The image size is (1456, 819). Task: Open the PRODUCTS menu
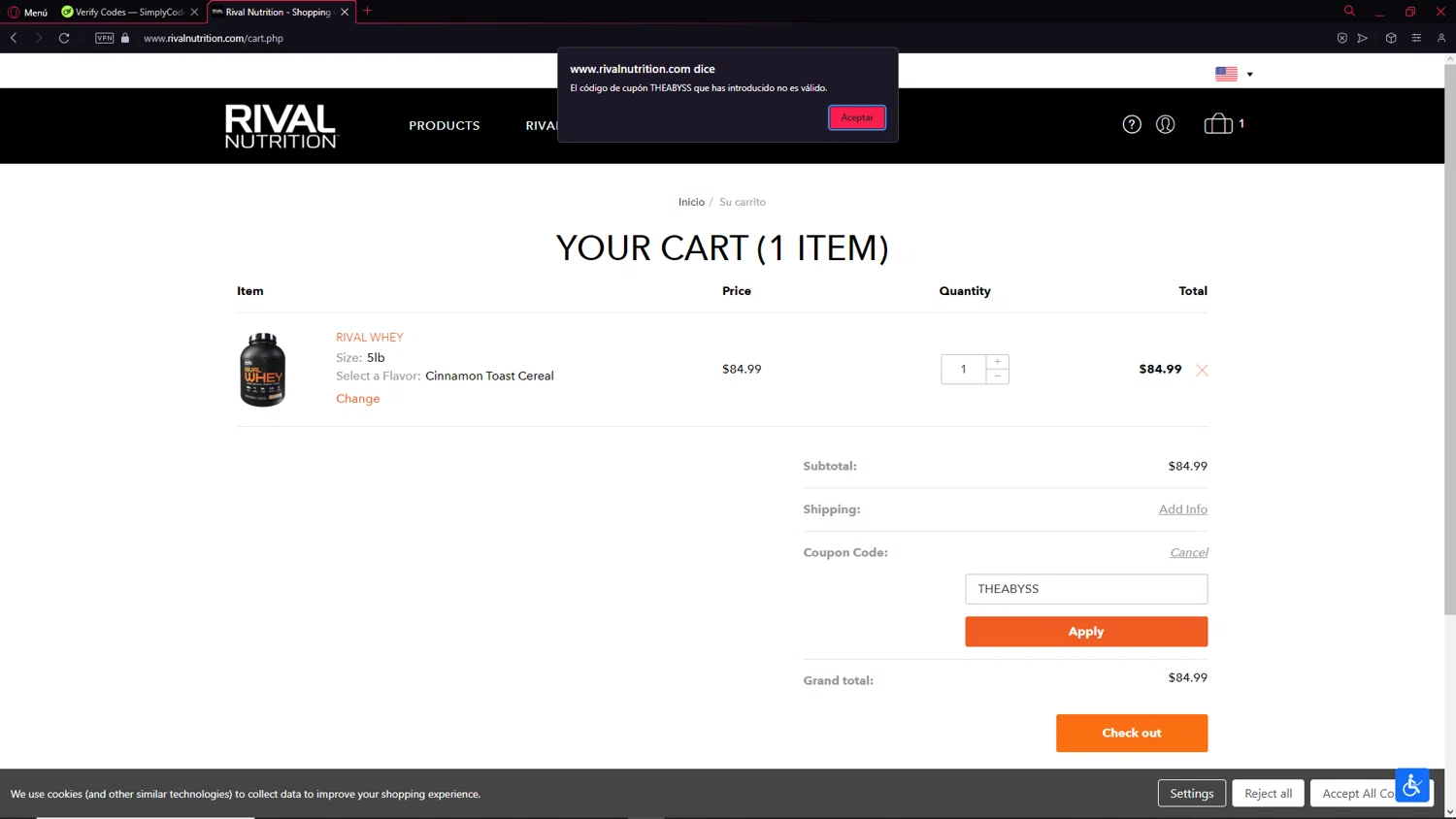coord(444,125)
